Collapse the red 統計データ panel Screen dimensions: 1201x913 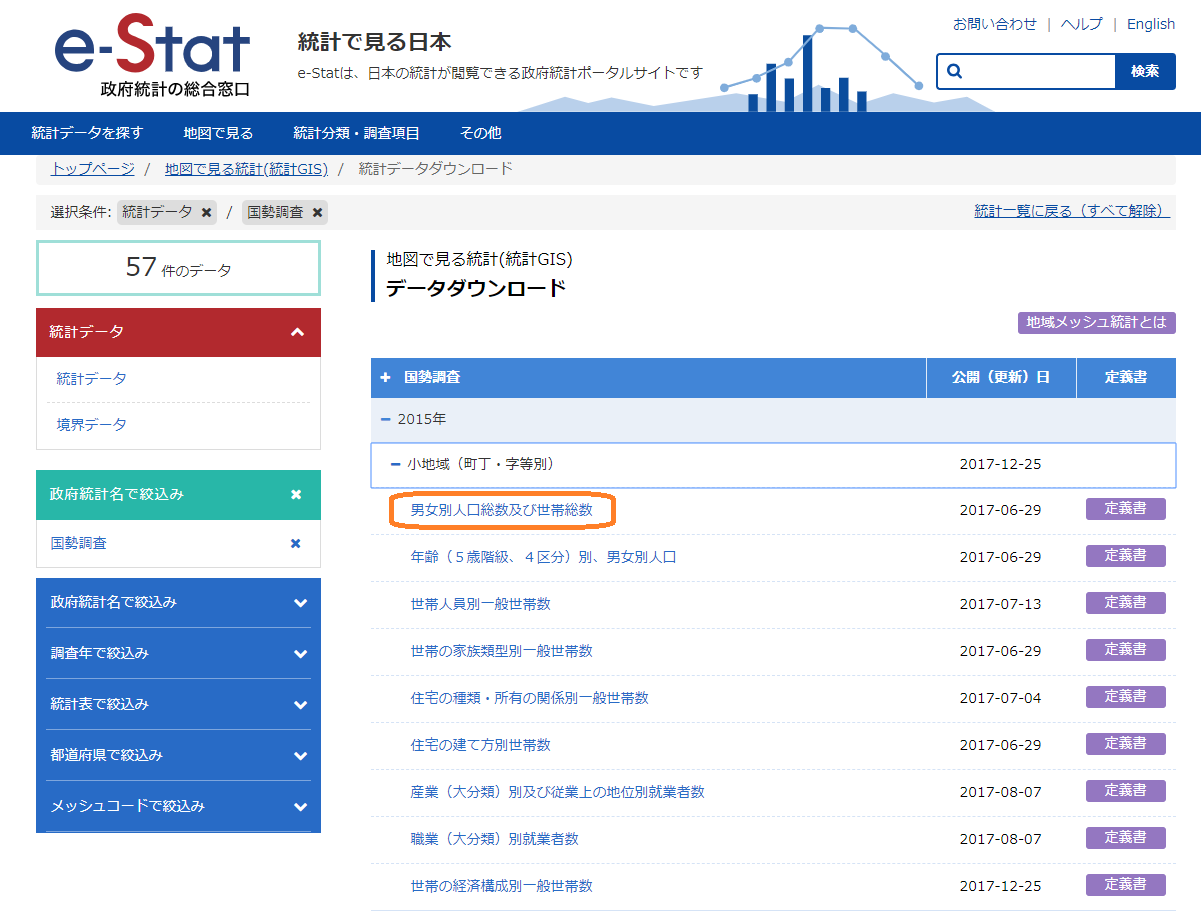pyautogui.click(x=297, y=332)
